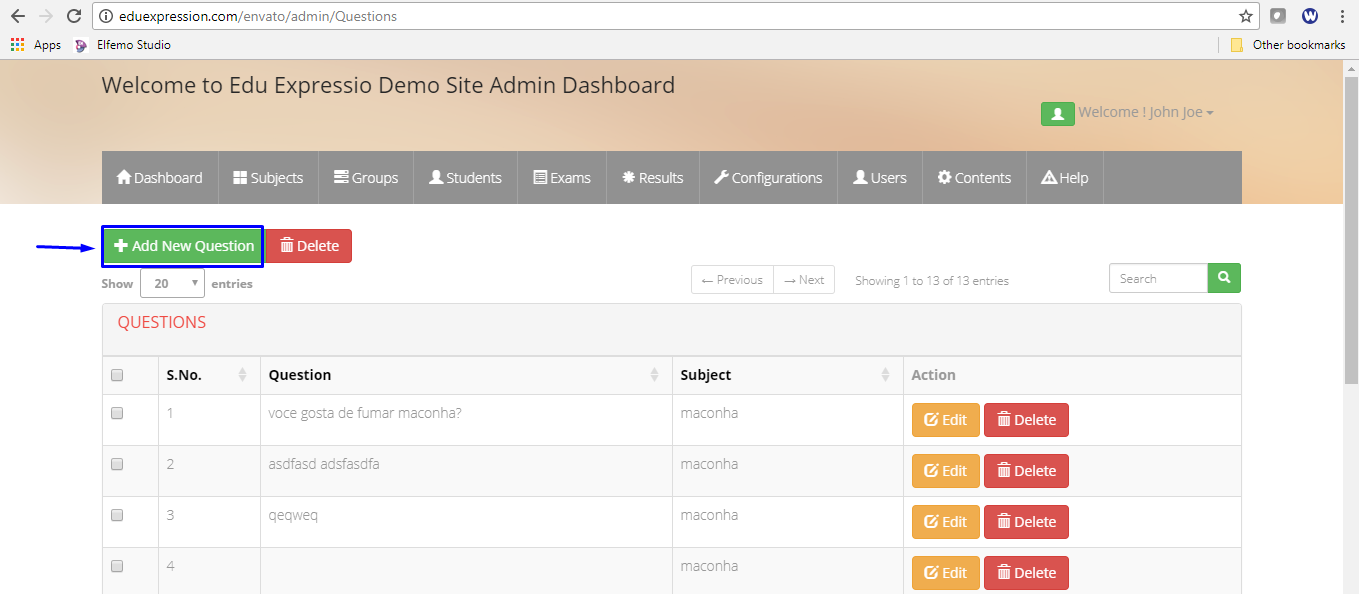Click the 'maconha' subject in row 1

click(x=709, y=413)
